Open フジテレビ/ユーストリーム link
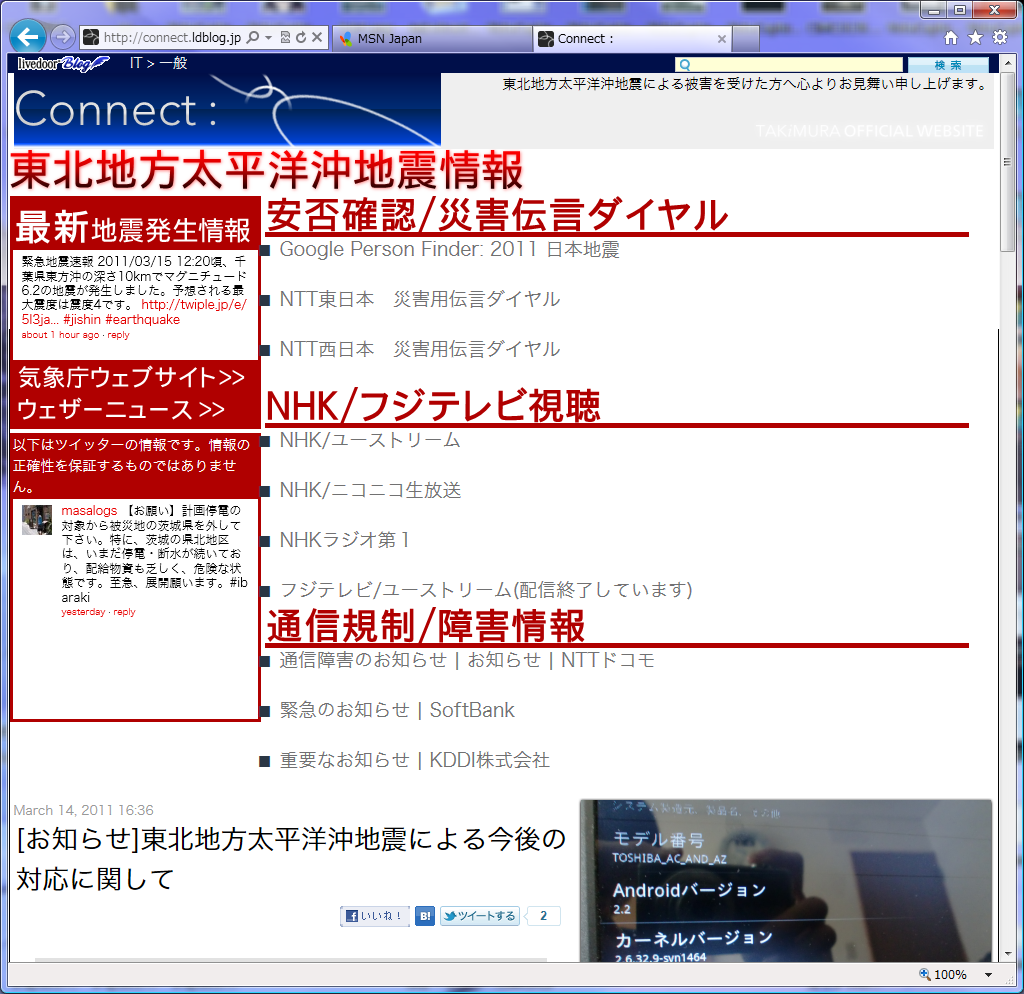 (x=486, y=590)
